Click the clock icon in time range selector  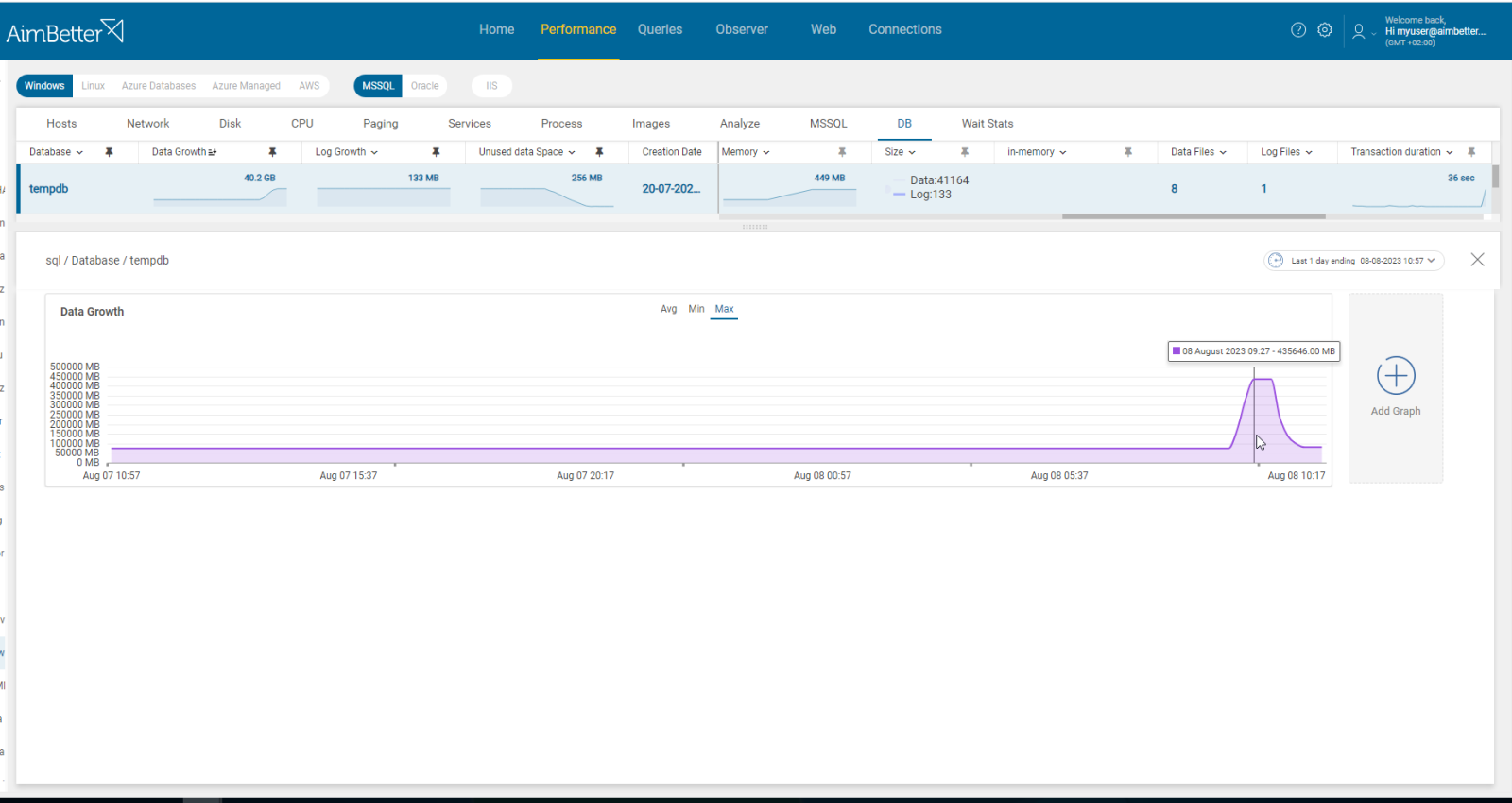[x=1276, y=261]
